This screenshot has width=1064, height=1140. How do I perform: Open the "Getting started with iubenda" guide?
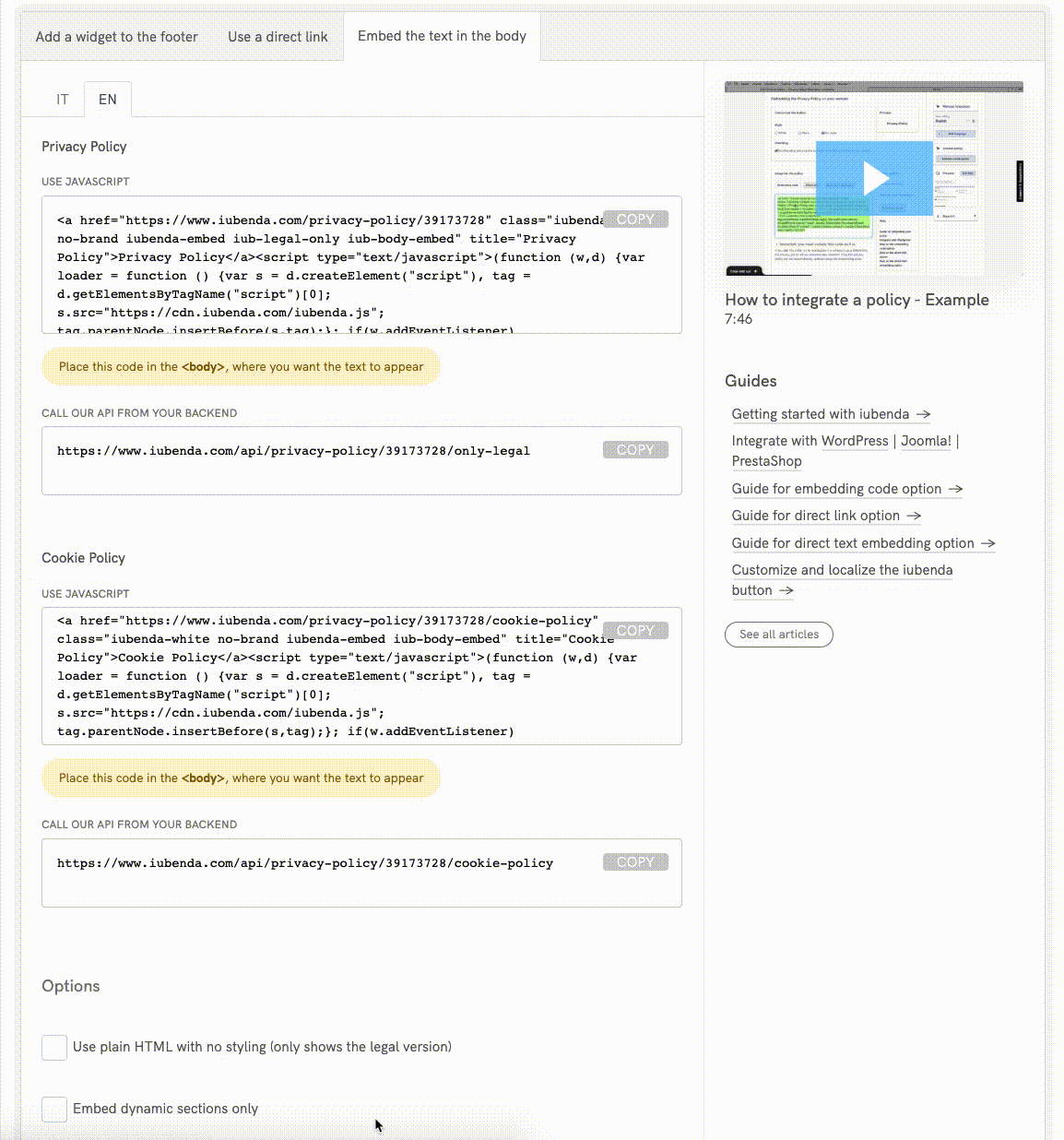coord(820,414)
